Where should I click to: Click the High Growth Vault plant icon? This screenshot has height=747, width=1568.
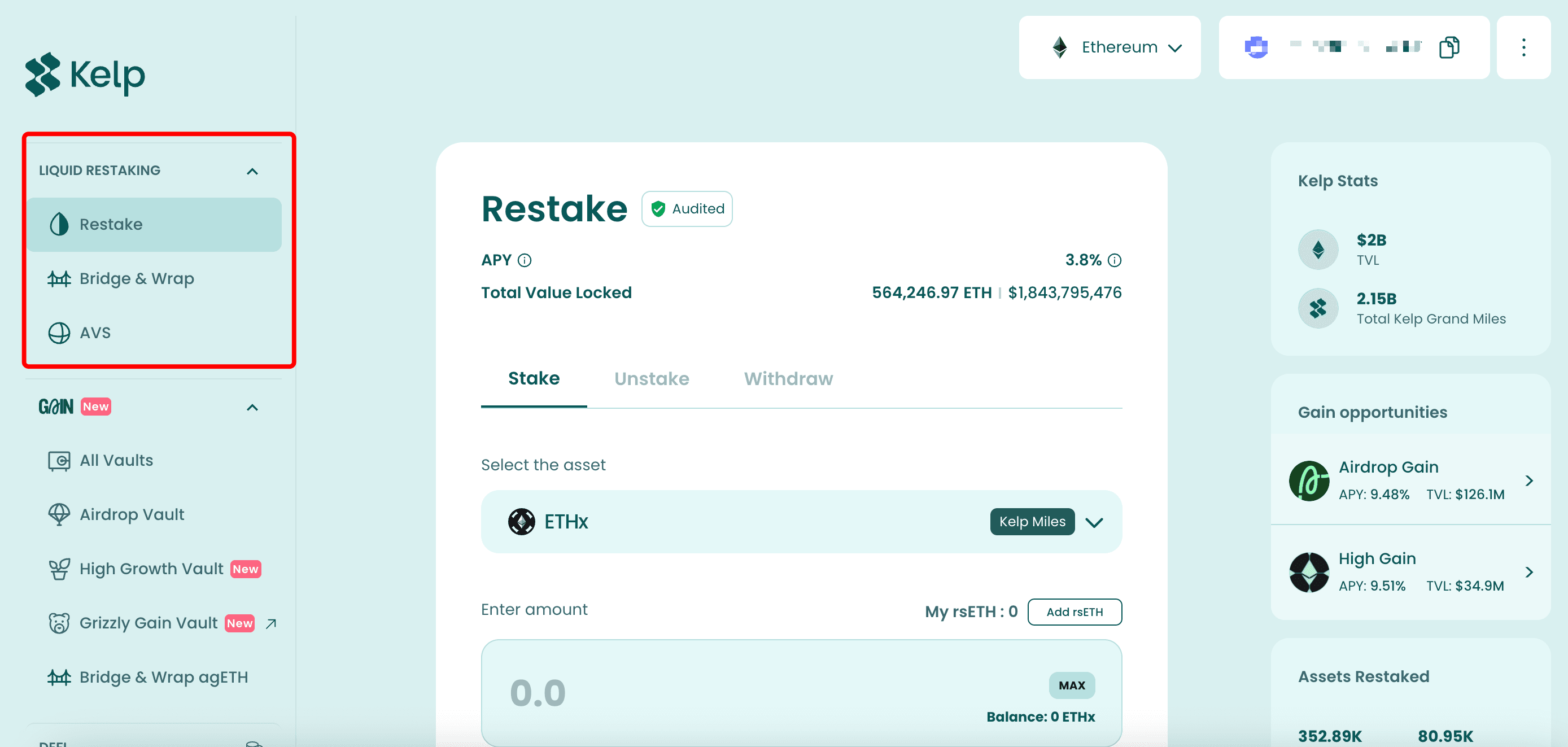[59, 569]
